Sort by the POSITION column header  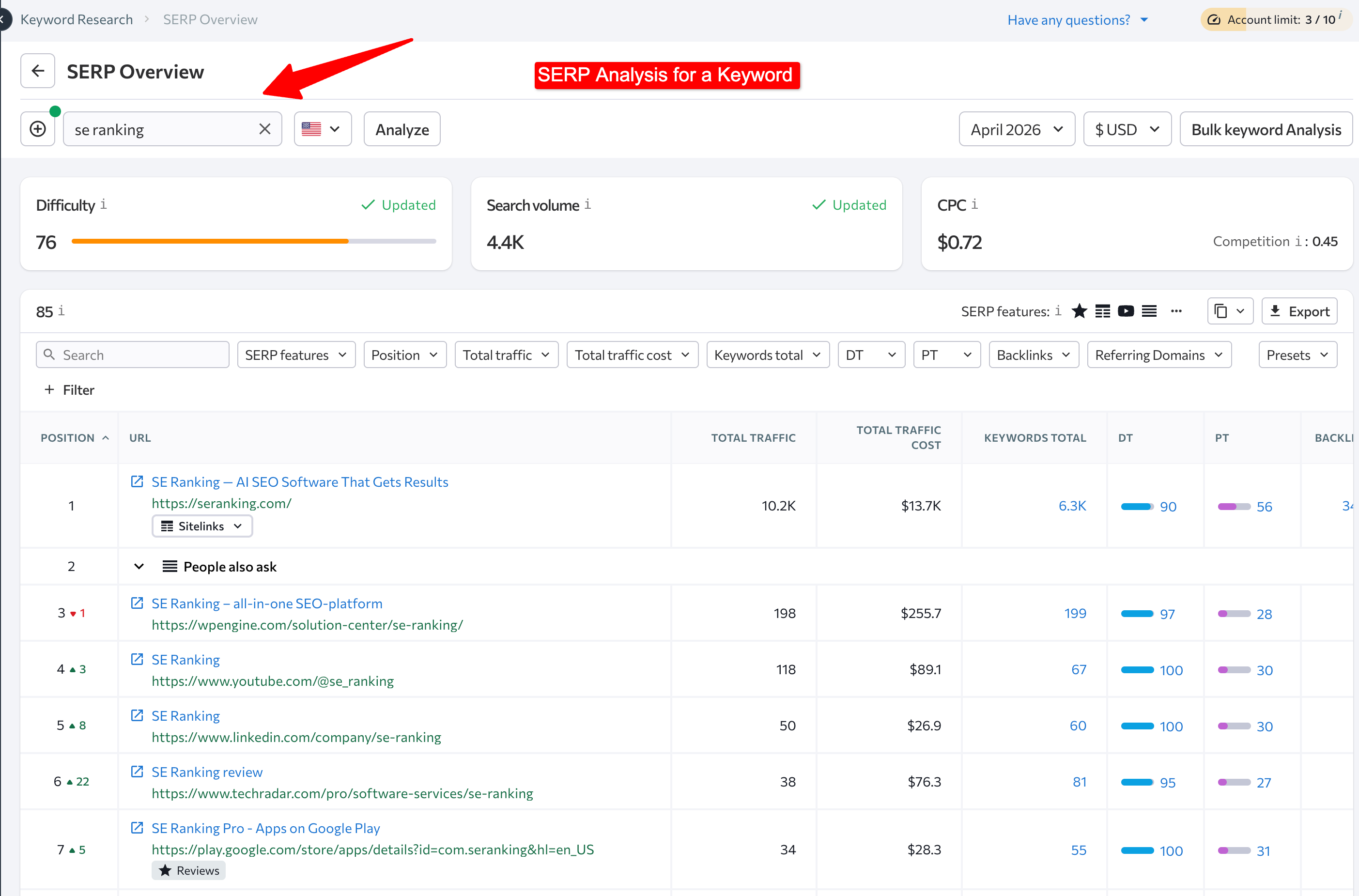click(74, 438)
